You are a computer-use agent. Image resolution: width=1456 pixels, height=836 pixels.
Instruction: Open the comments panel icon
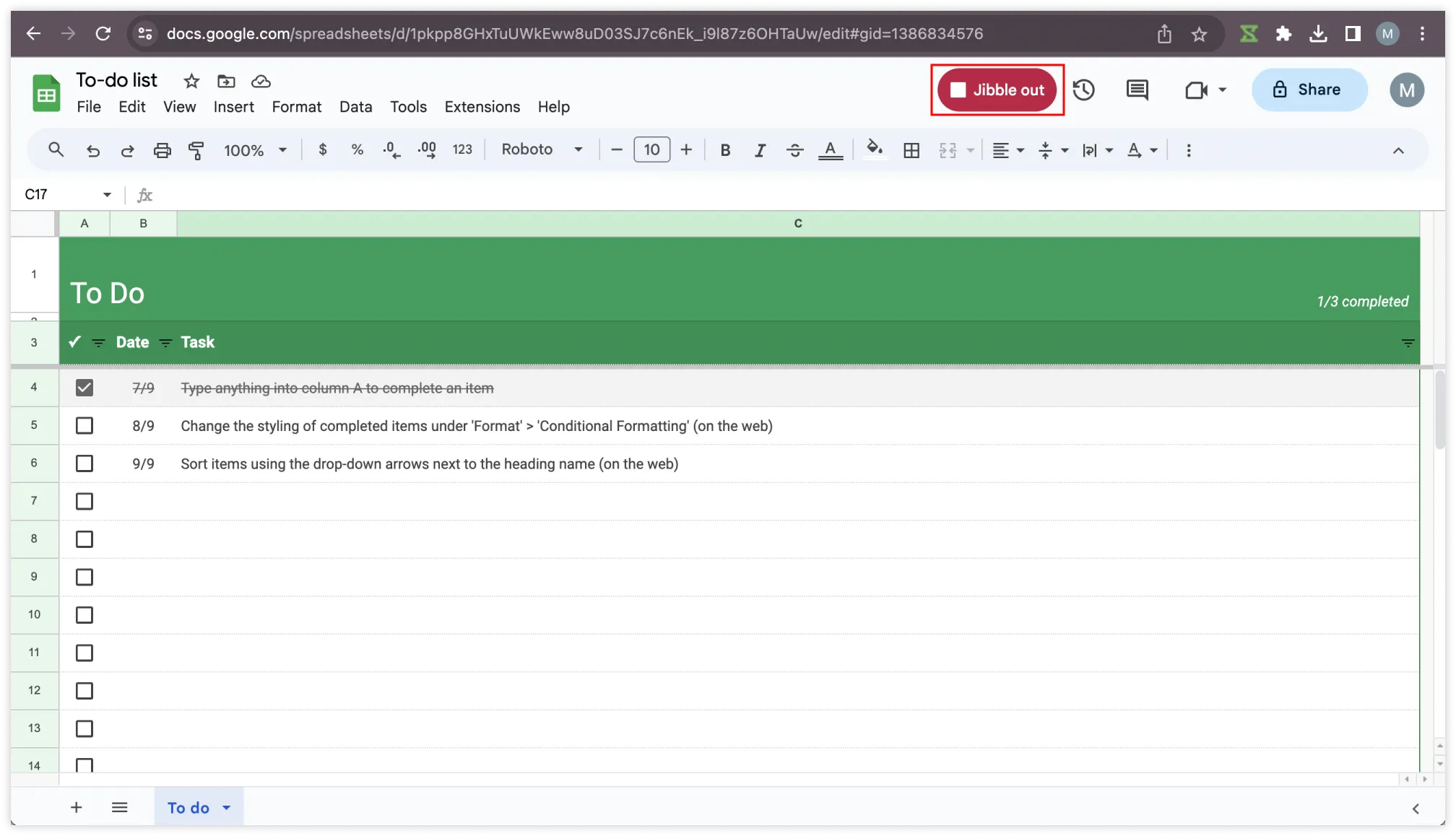coord(1137,90)
